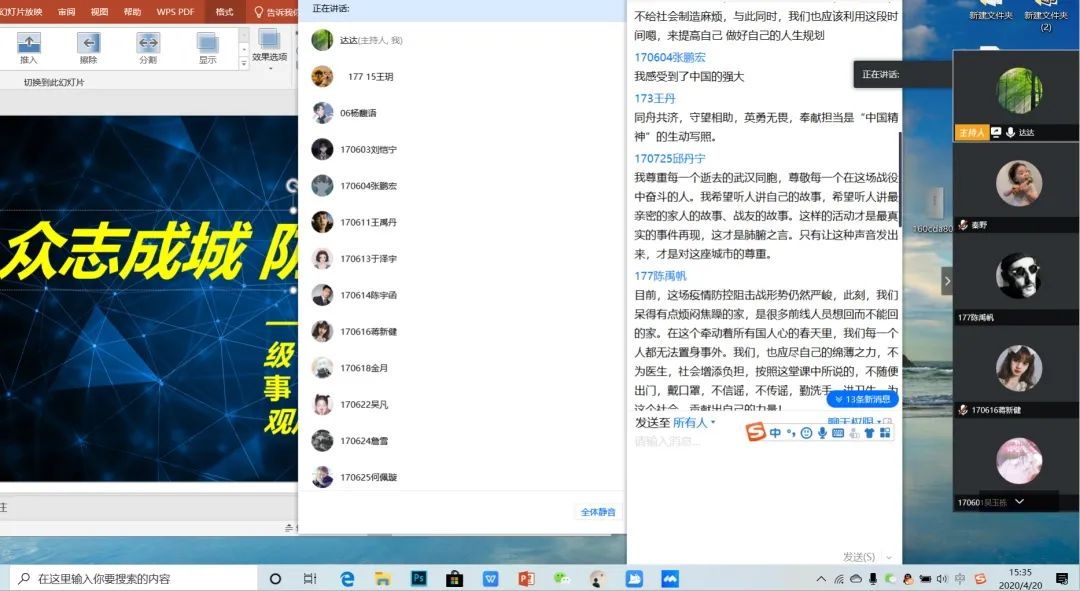The image size is (1080, 591).
Task: Click 全体静音 mute all button
Action: (x=598, y=512)
